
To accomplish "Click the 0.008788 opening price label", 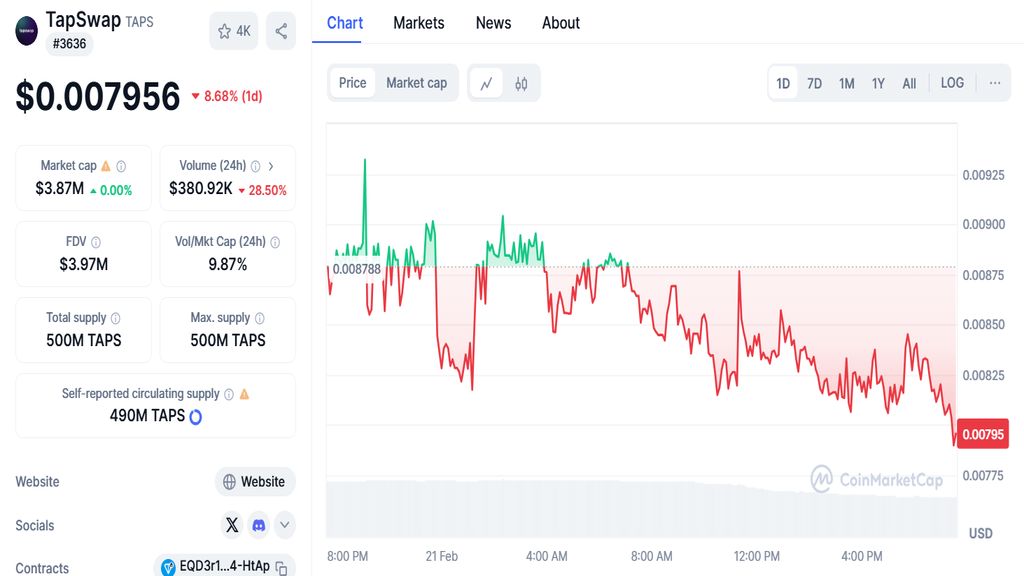I will point(357,269).
